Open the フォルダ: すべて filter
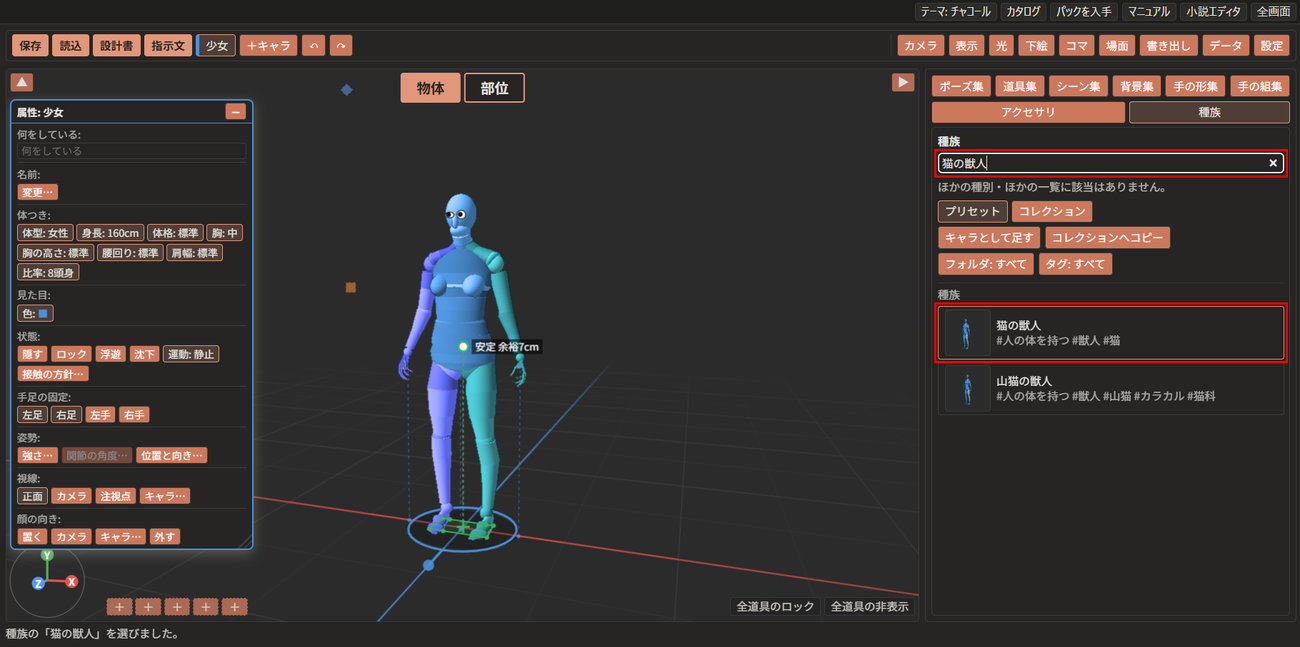Image resolution: width=1300 pixels, height=647 pixels. click(986, 264)
